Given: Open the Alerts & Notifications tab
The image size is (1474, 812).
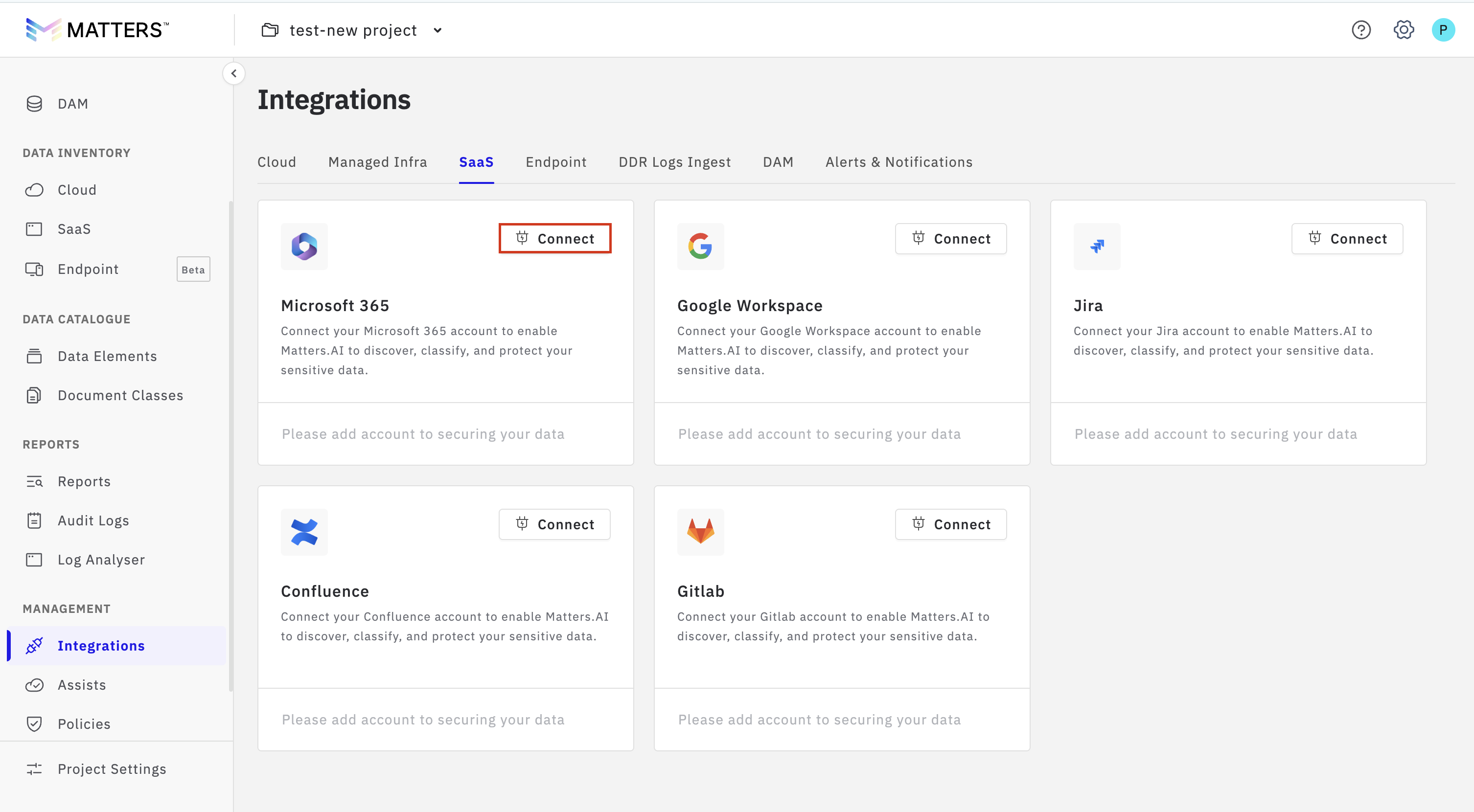Looking at the screenshot, I should [899, 162].
